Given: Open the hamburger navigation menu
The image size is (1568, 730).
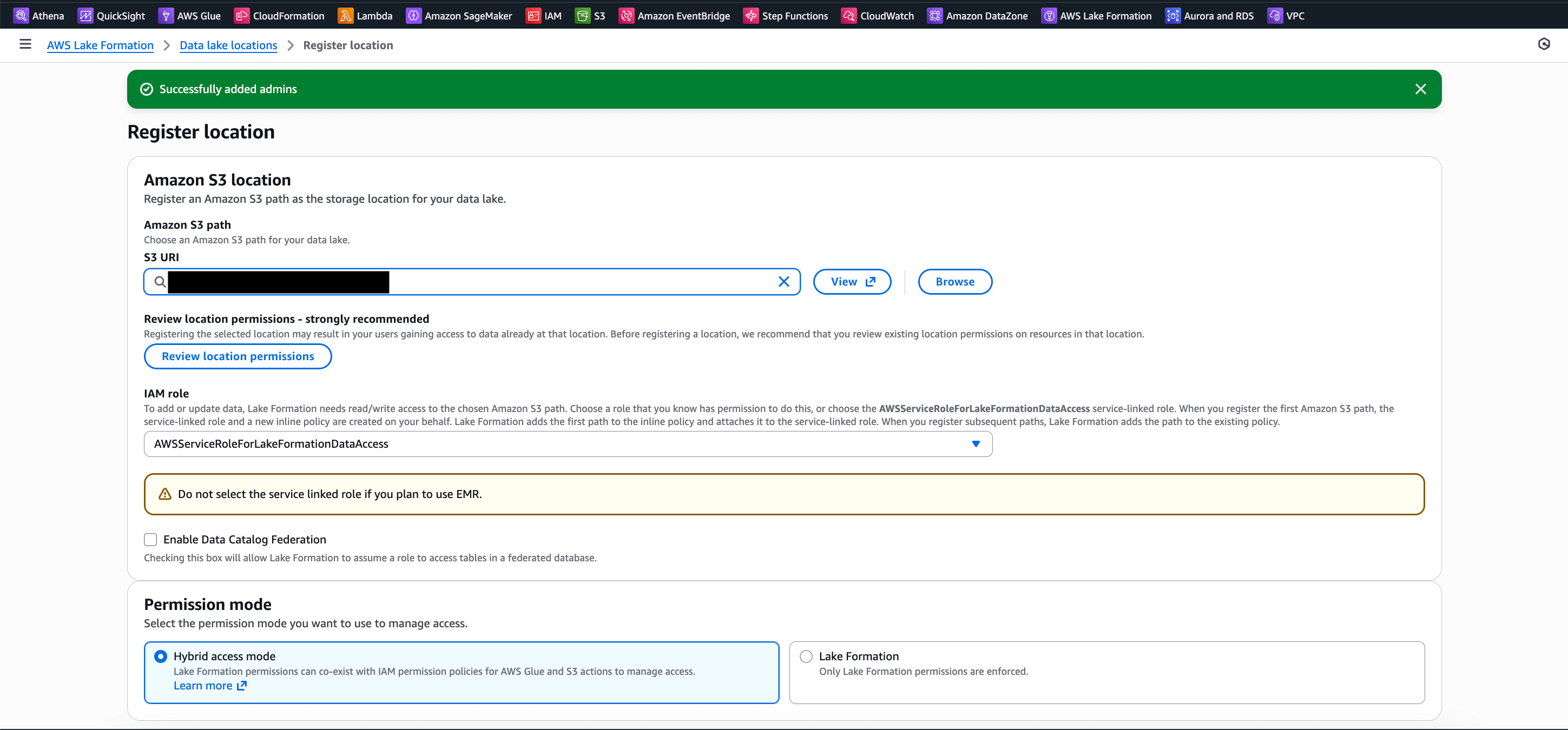Looking at the screenshot, I should [x=25, y=44].
